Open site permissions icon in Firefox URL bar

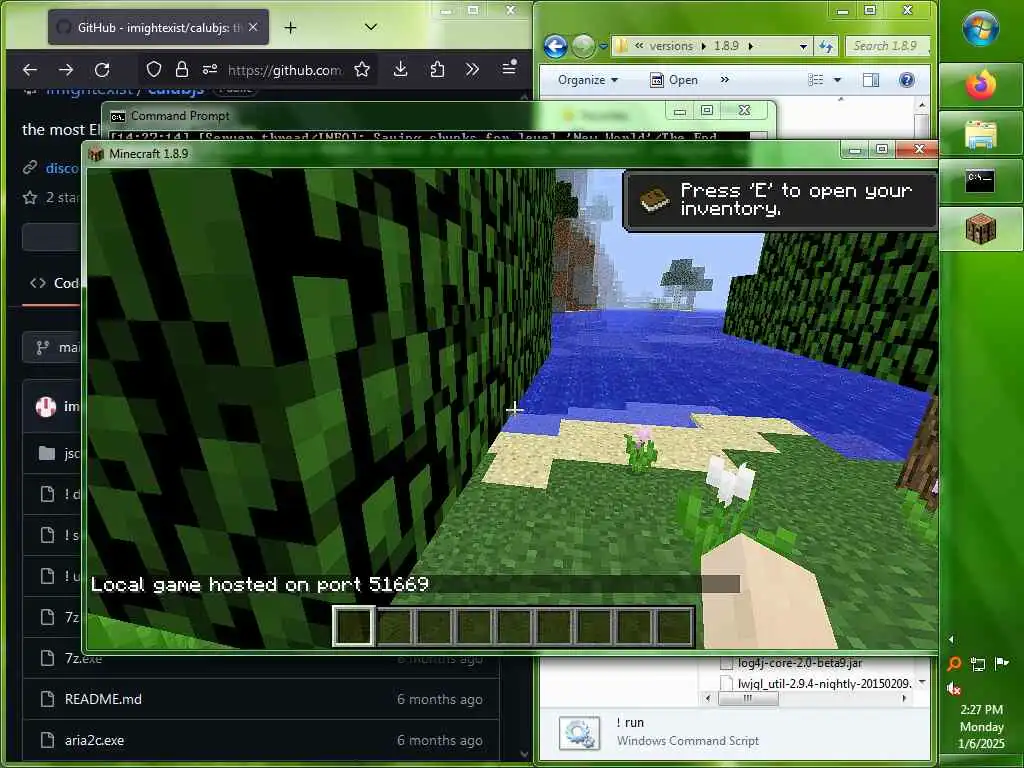[210, 69]
